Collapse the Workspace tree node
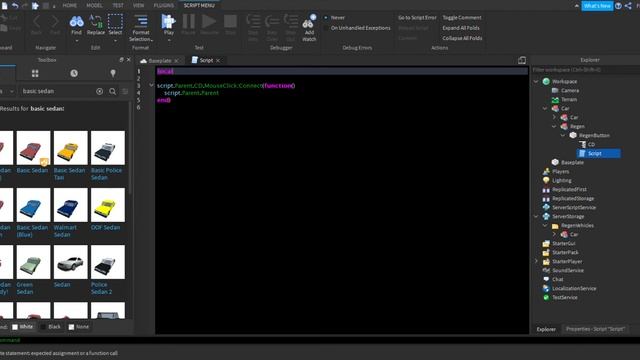This screenshot has width=640, height=360. (536, 82)
